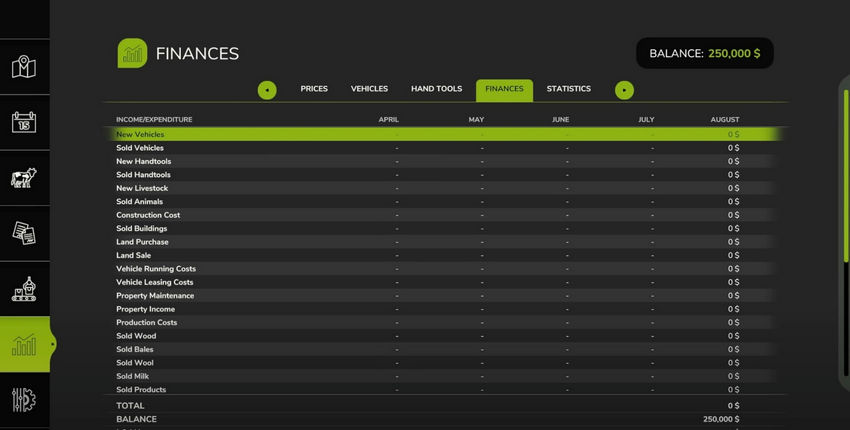Click the green Finances header logo
This screenshot has width=850, height=430.
[x=132, y=53]
